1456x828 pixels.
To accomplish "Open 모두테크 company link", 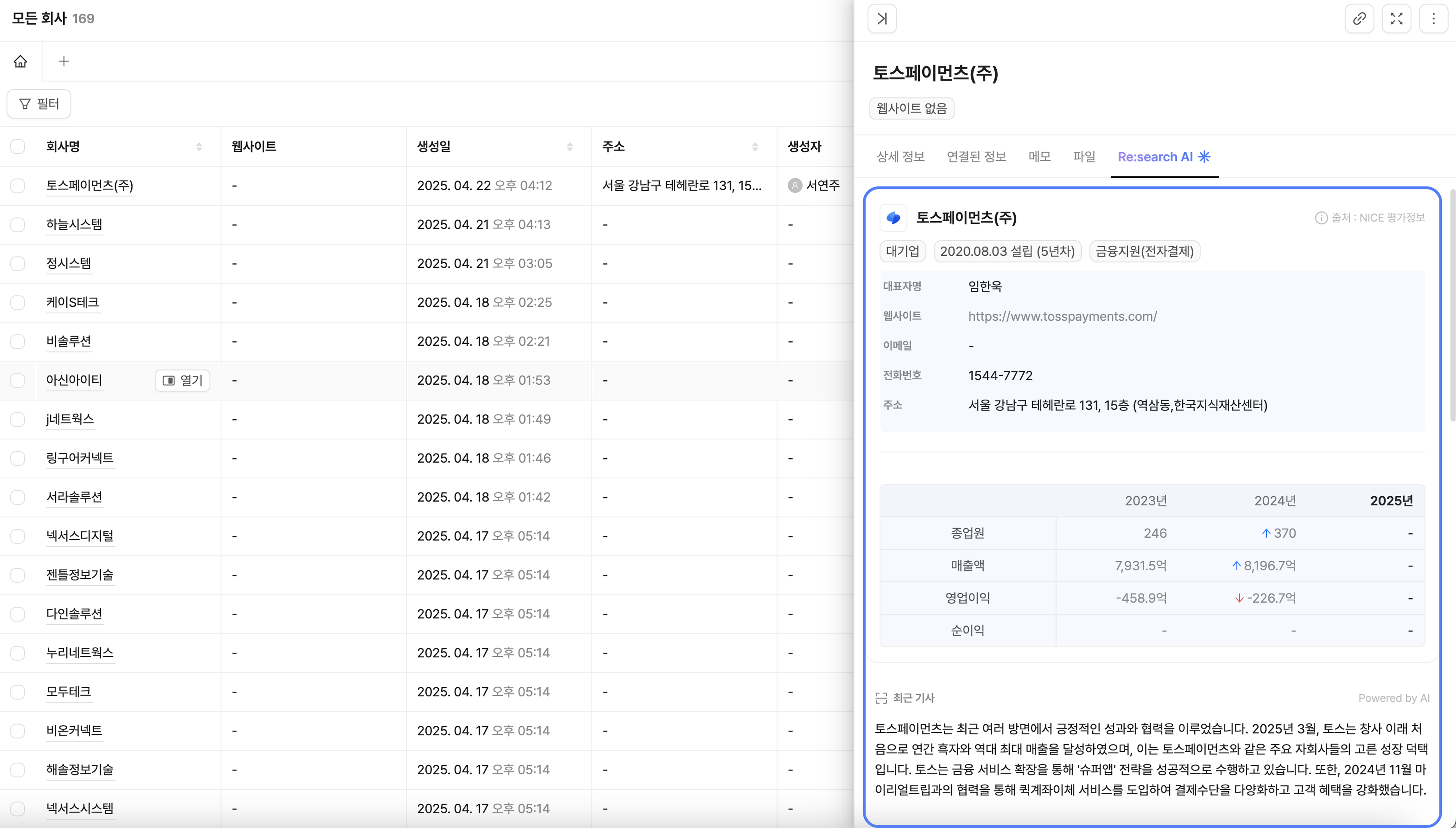I will tap(68, 691).
